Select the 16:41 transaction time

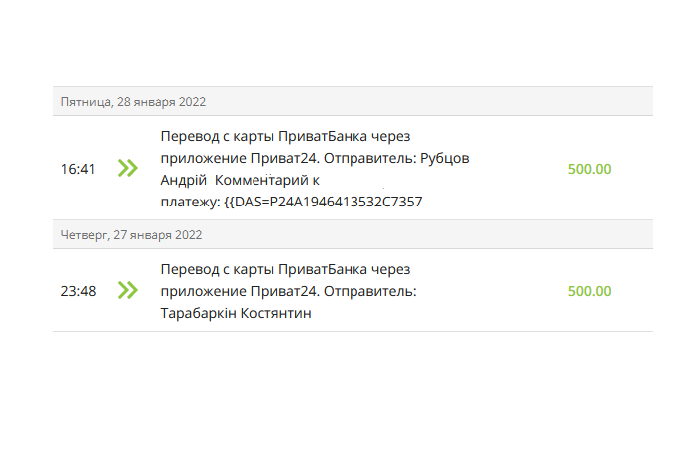pos(78,169)
